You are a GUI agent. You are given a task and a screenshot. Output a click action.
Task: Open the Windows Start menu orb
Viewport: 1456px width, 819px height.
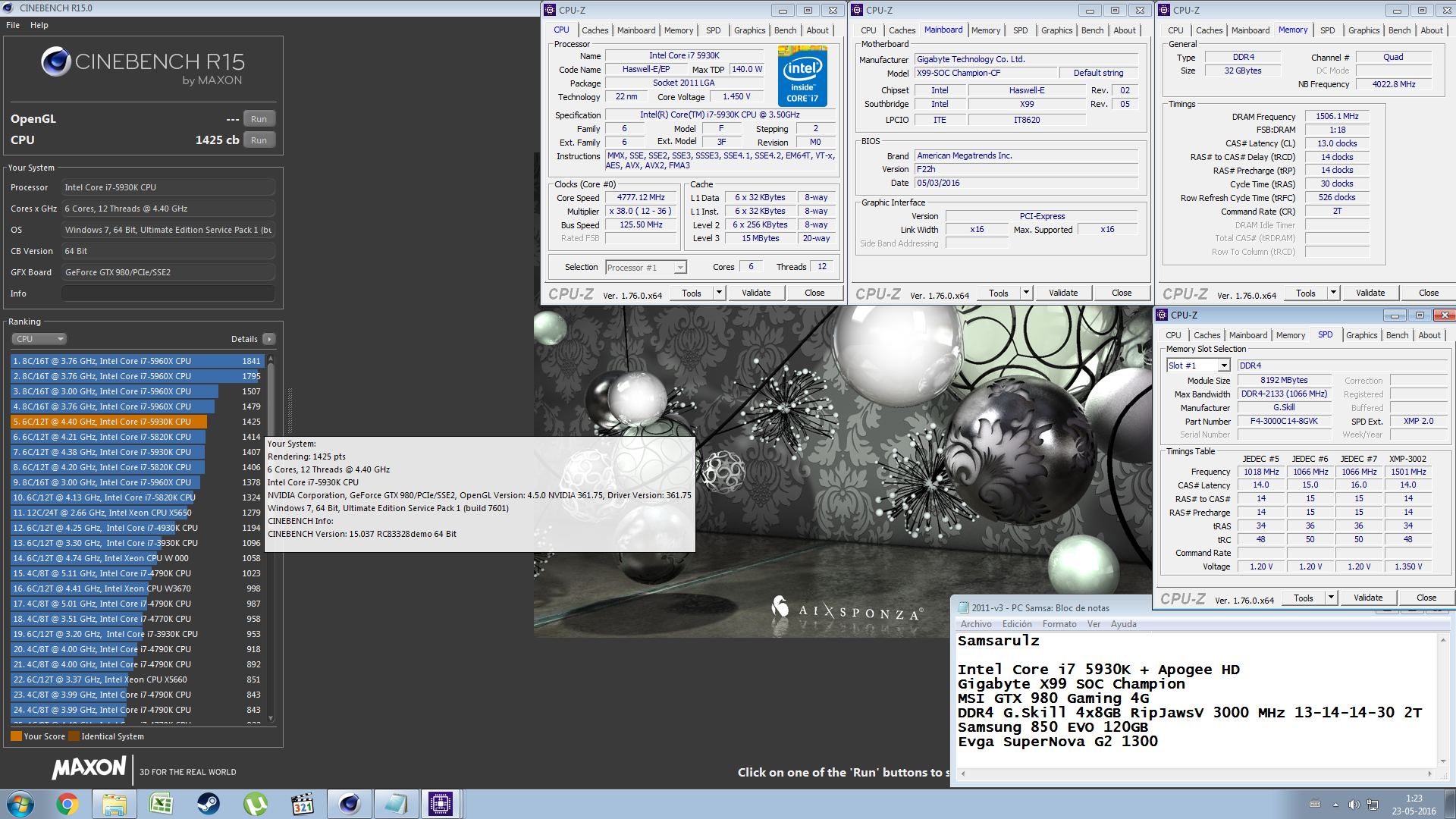[x=20, y=804]
